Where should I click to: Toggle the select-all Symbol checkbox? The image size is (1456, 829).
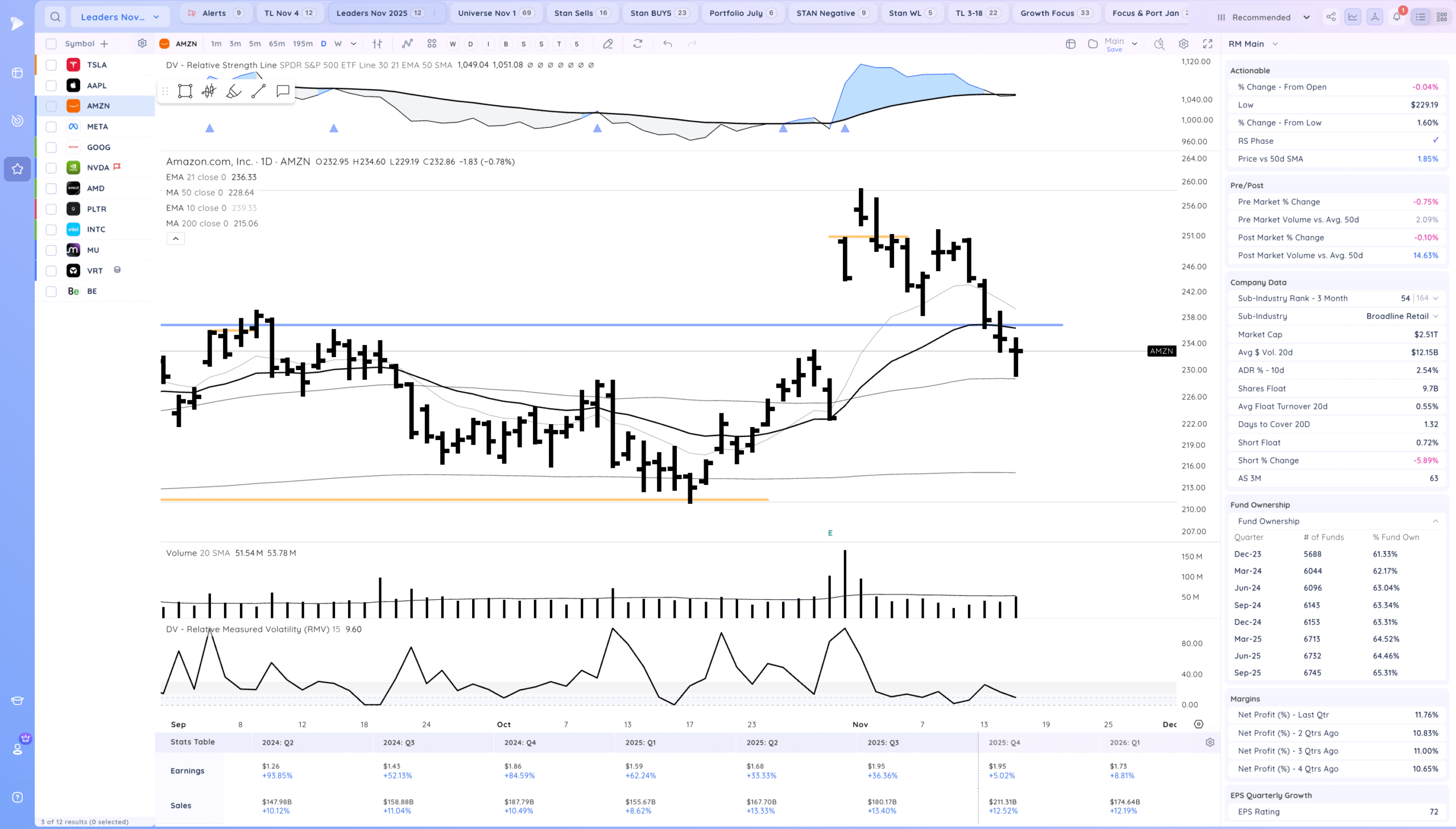[x=51, y=44]
